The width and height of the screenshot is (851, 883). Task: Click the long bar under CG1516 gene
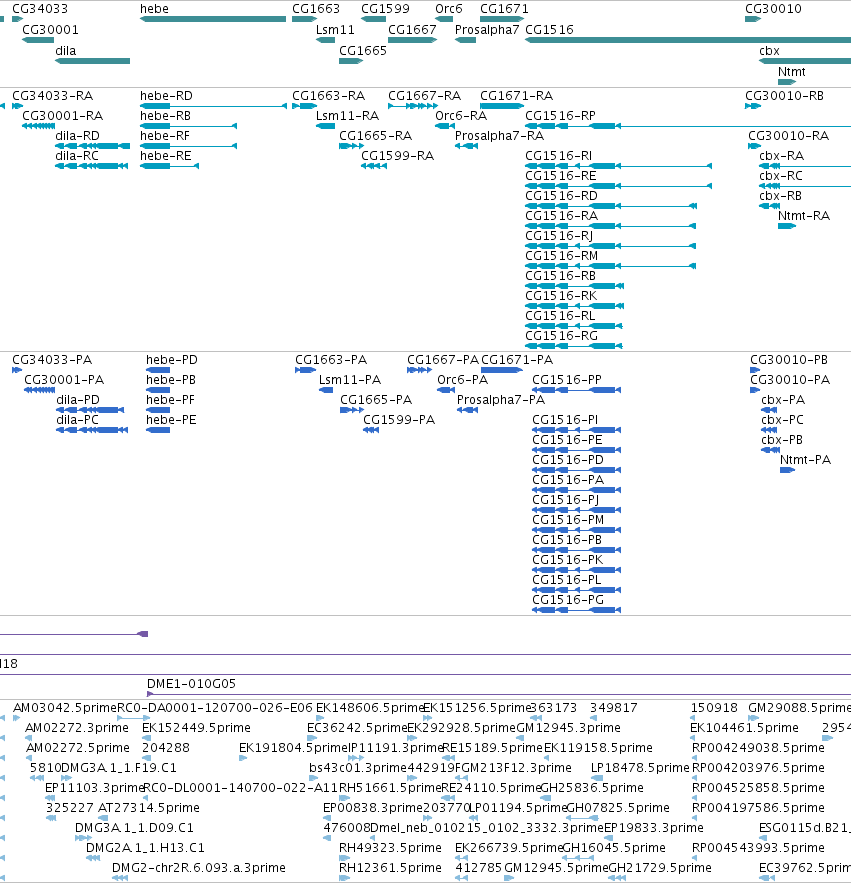(688, 40)
